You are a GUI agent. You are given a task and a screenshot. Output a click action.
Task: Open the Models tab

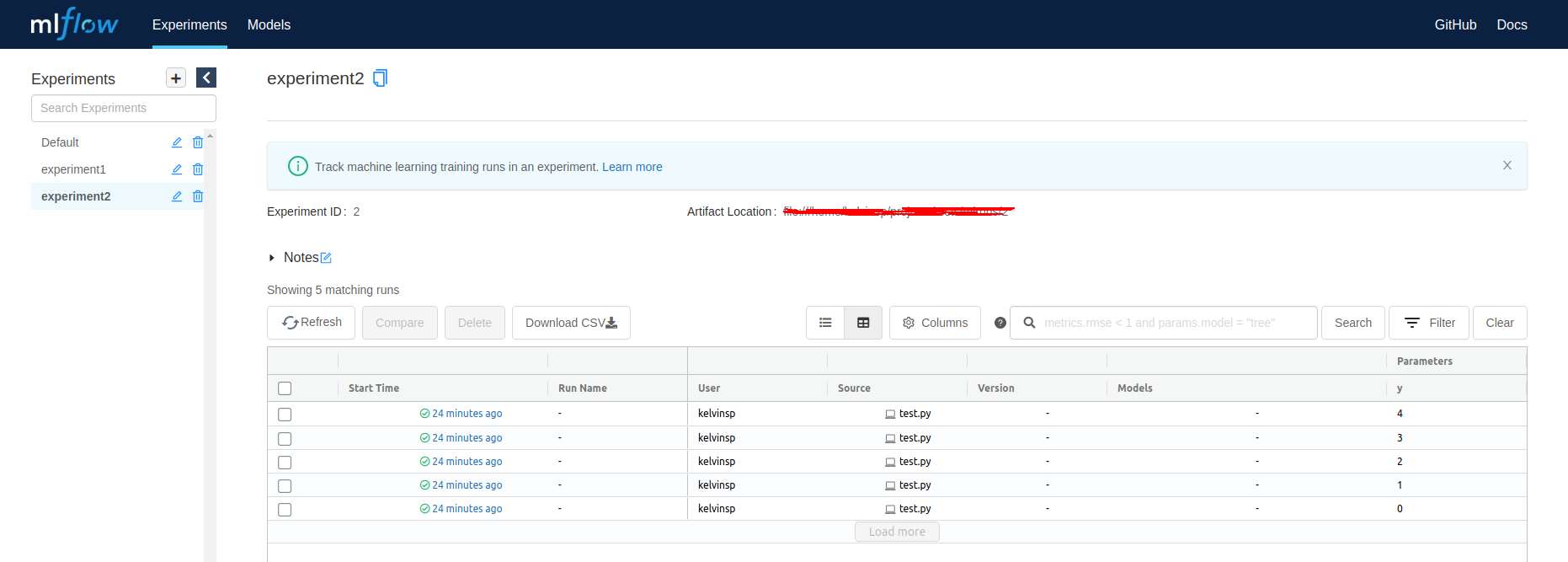269,24
